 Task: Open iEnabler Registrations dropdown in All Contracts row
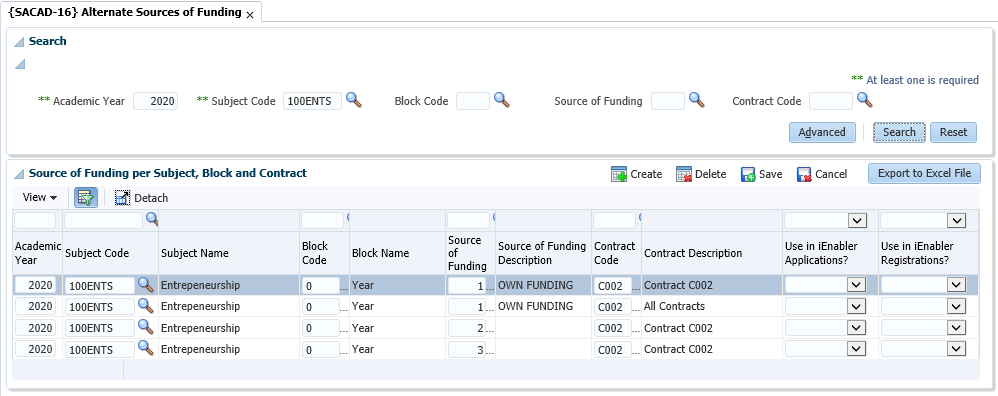coord(956,307)
